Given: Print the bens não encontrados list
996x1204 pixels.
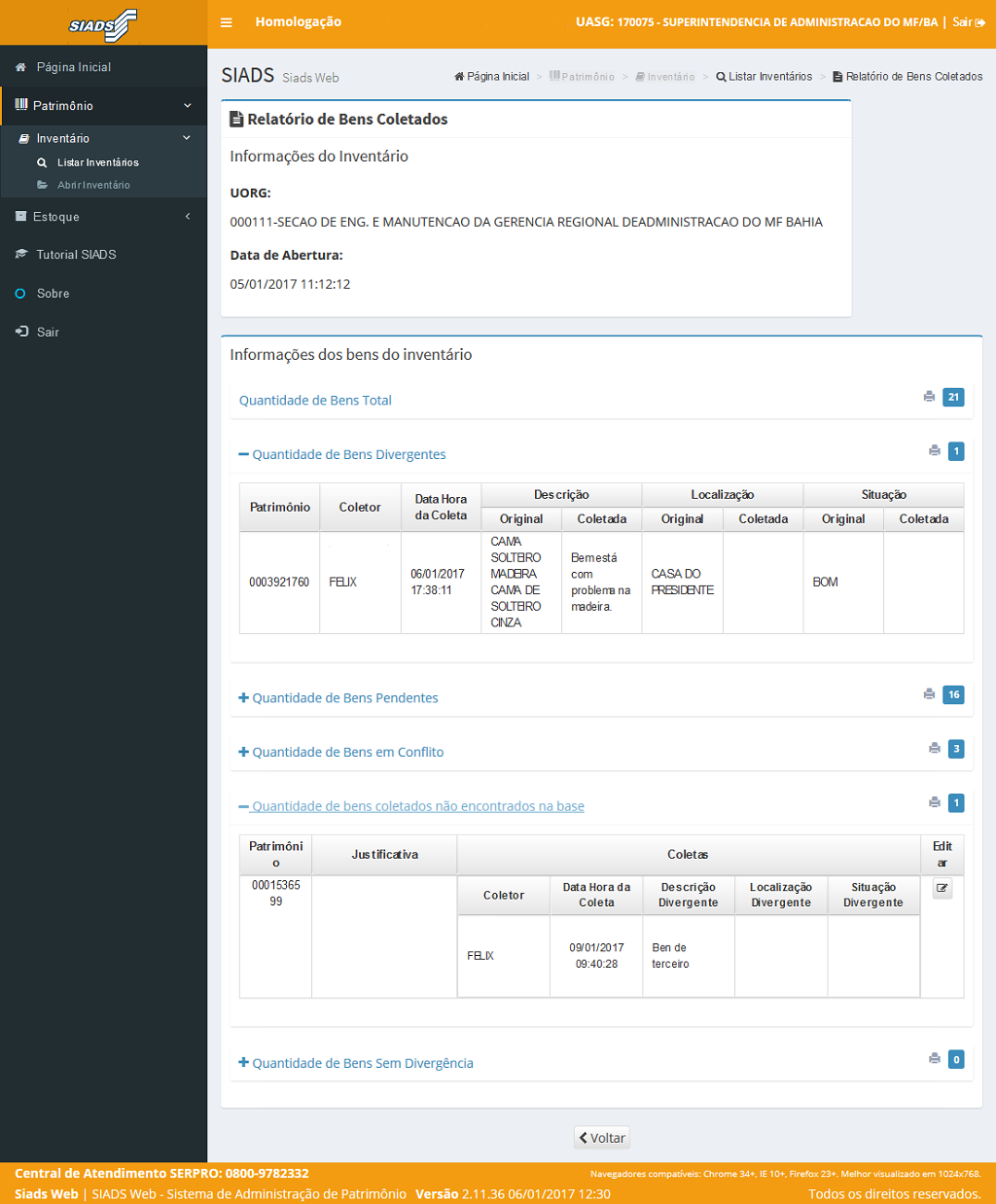Looking at the screenshot, I should pyautogui.click(x=935, y=803).
